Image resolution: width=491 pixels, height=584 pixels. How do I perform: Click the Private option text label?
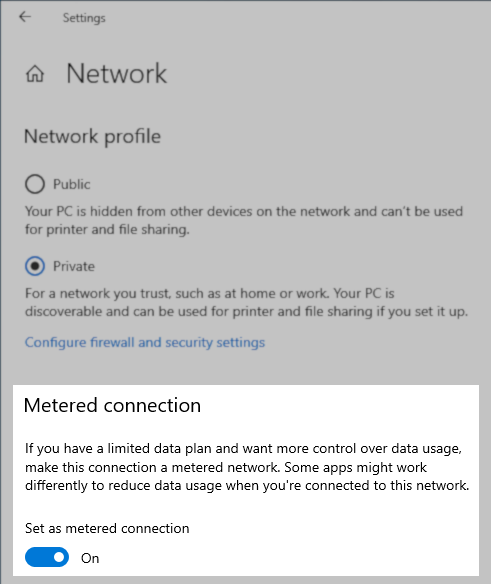pyautogui.click(x=74, y=266)
